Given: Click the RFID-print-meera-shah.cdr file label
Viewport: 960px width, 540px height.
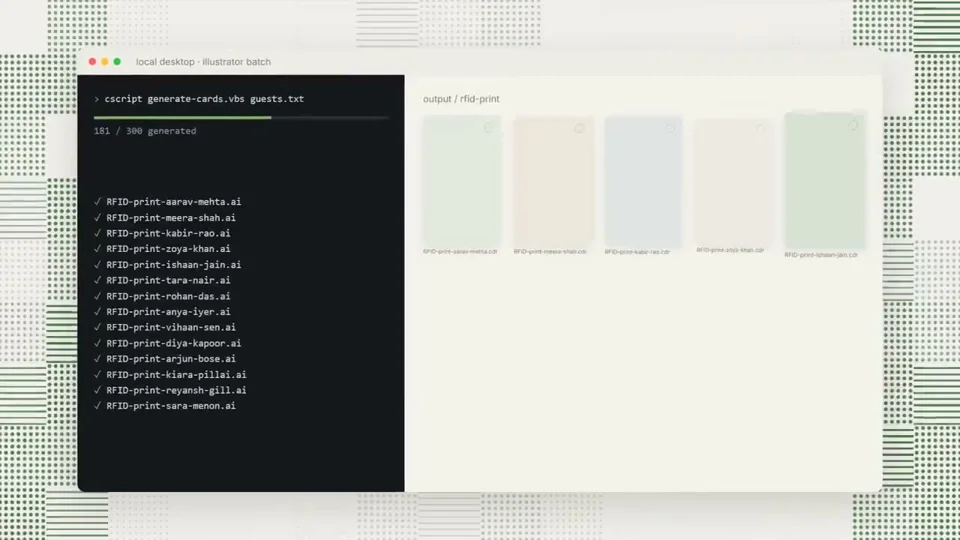Looking at the screenshot, I should click(550, 252).
